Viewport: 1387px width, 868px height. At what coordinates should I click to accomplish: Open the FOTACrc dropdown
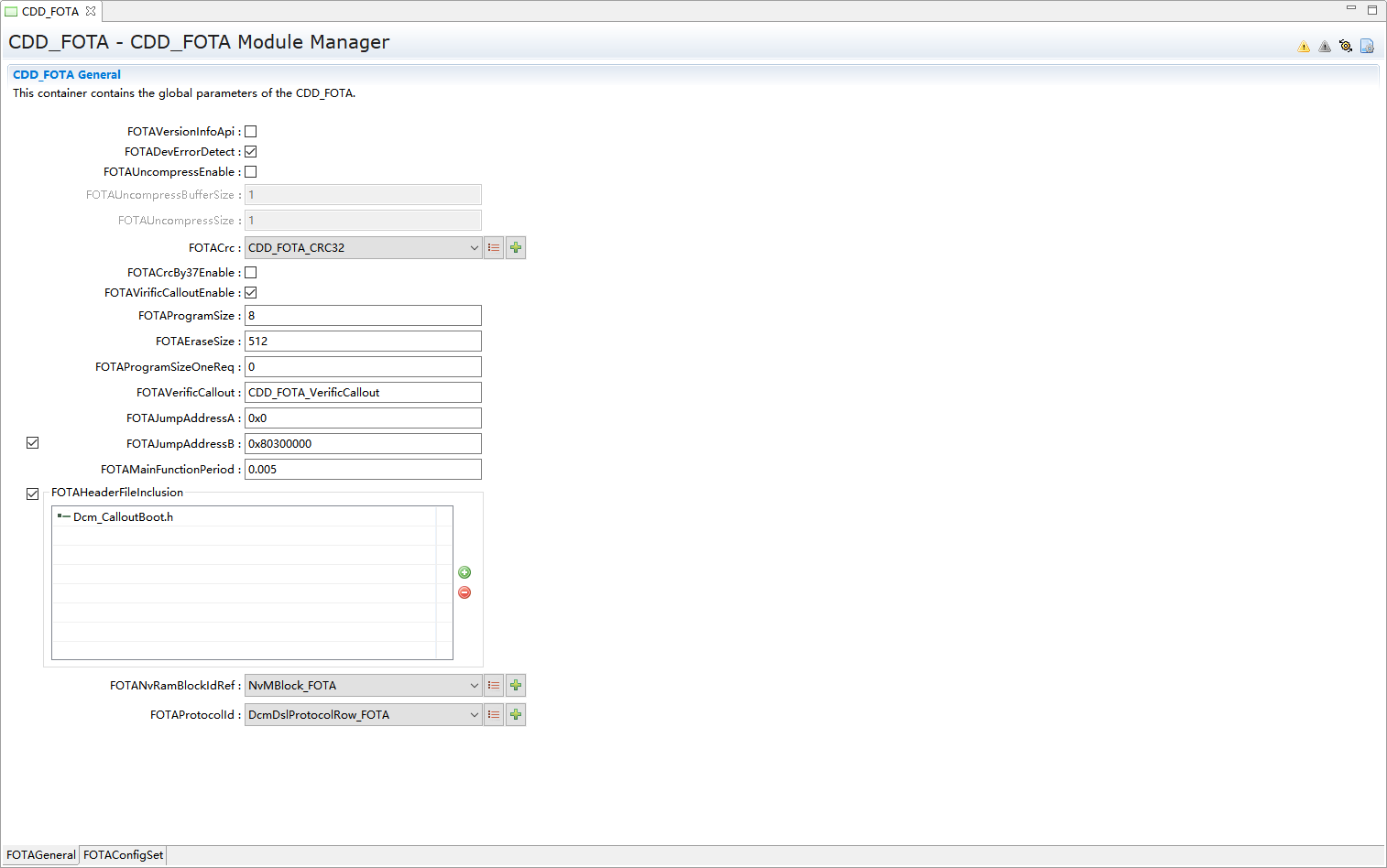[x=363, y=247]
